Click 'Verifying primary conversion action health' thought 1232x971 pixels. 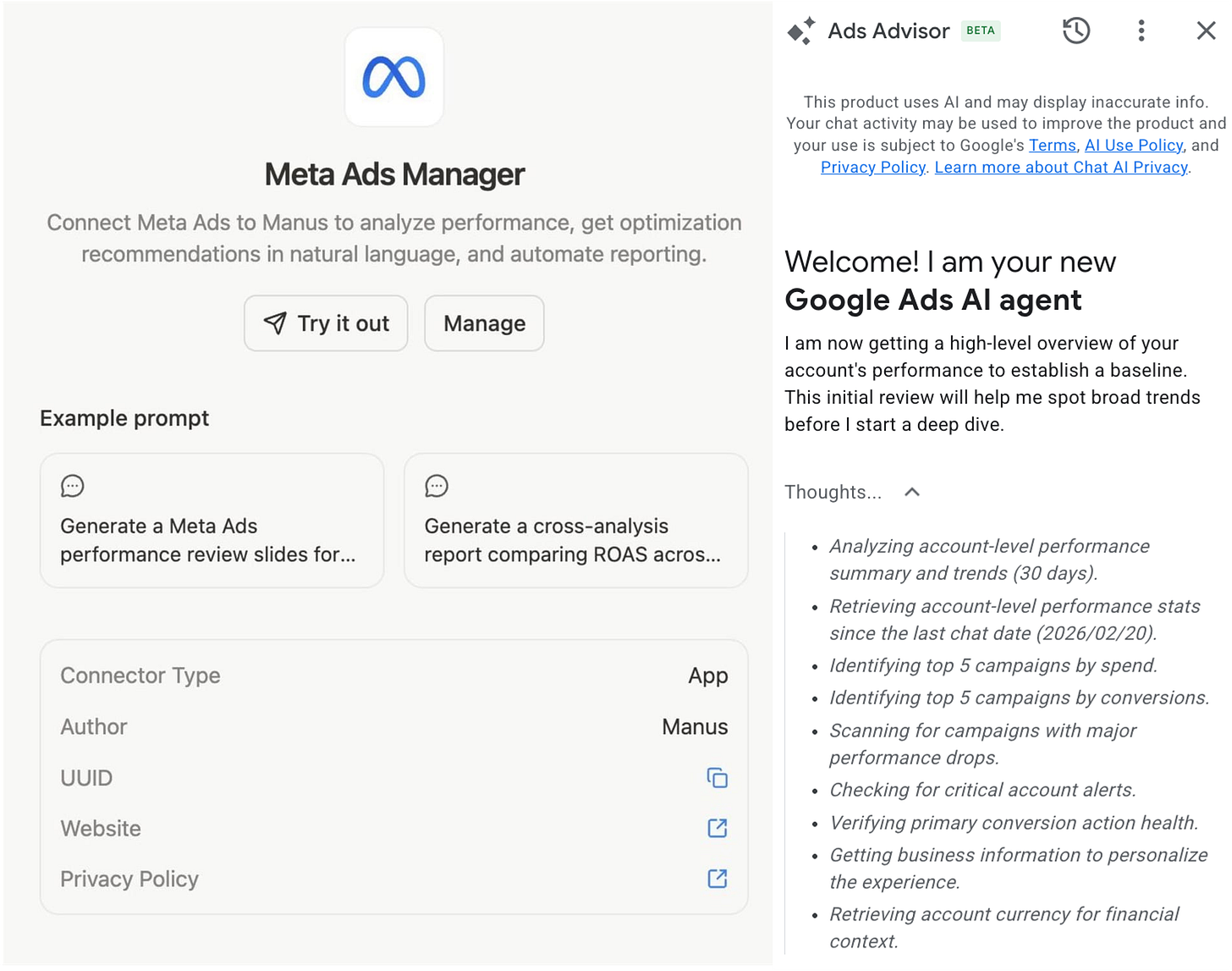click(x=1014, y=823)
